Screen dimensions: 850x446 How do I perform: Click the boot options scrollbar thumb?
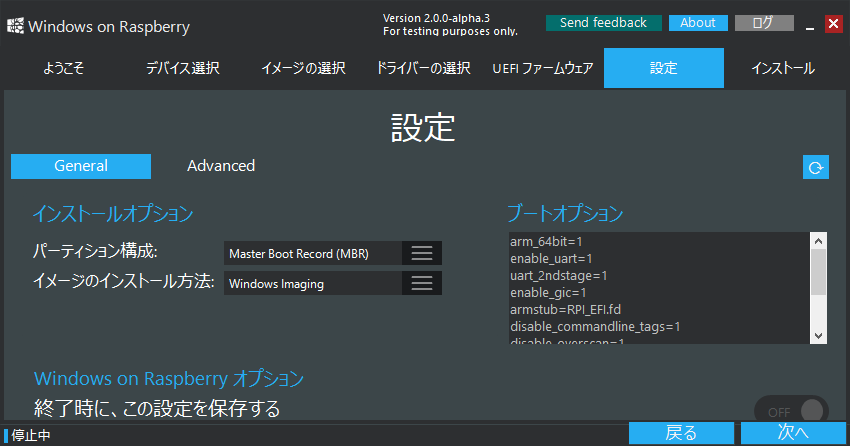[x=818, y=272]
